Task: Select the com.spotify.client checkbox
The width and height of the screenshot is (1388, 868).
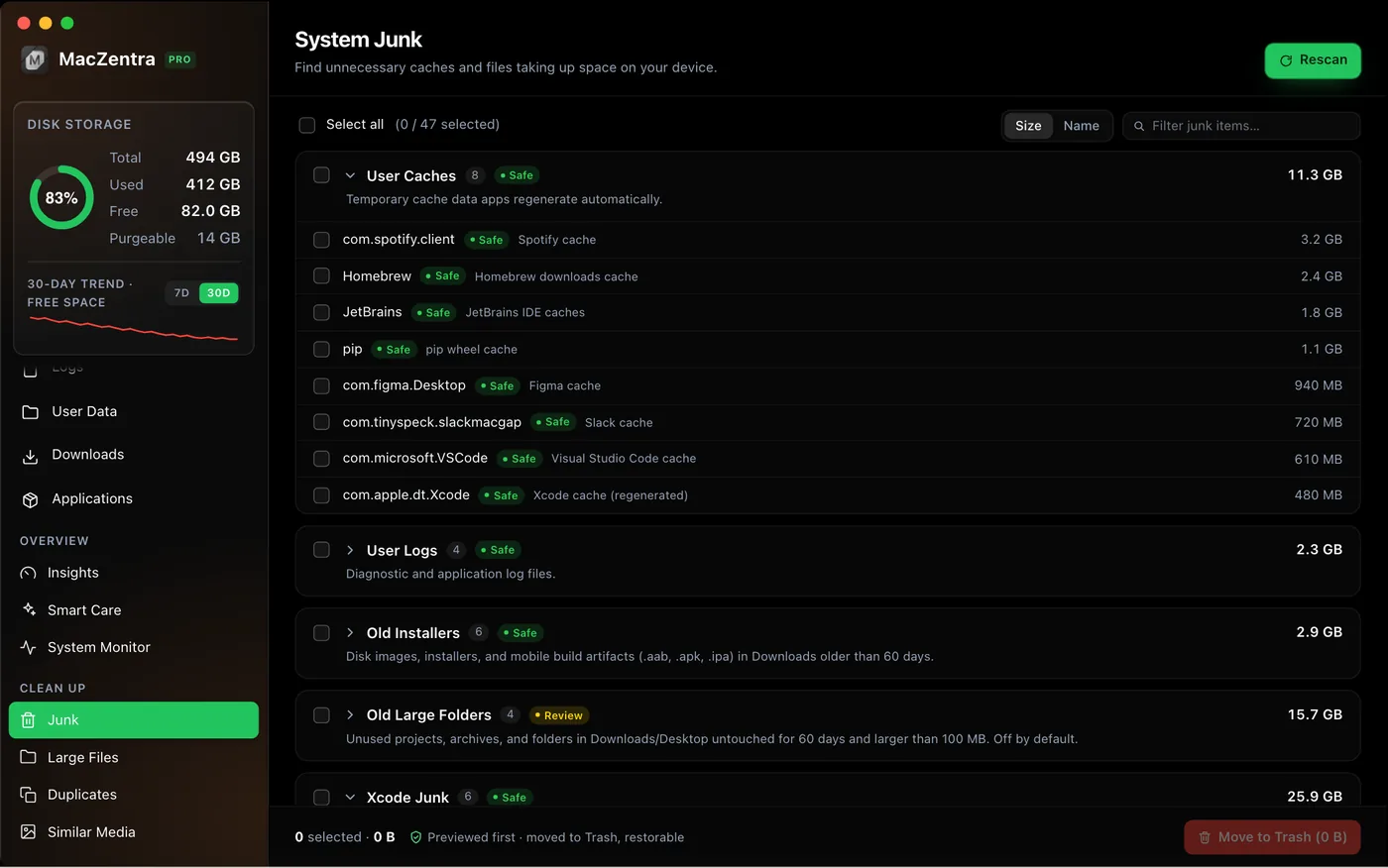Action: coord(321,240)
